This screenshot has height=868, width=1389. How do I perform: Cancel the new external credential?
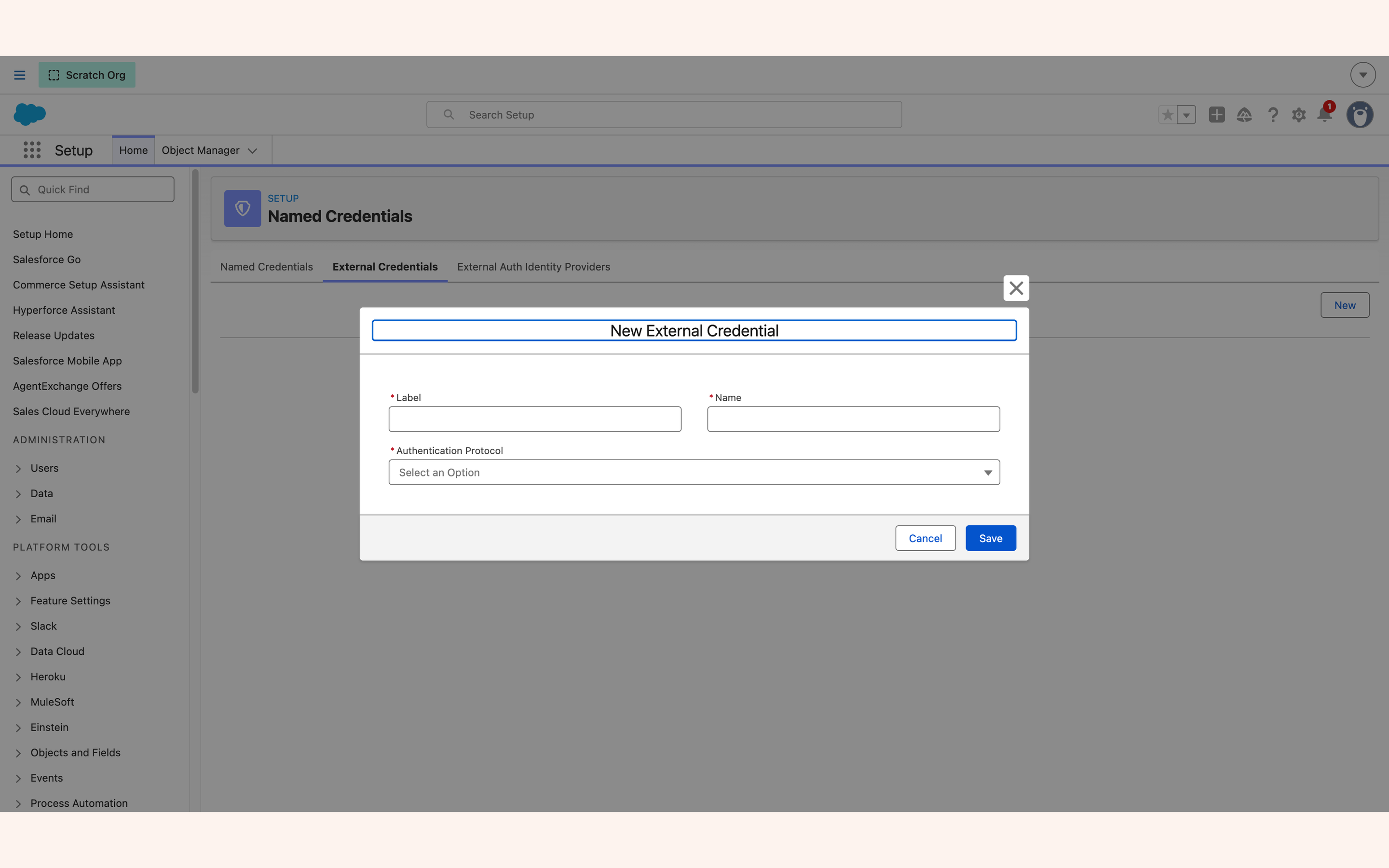coord(925,539)
